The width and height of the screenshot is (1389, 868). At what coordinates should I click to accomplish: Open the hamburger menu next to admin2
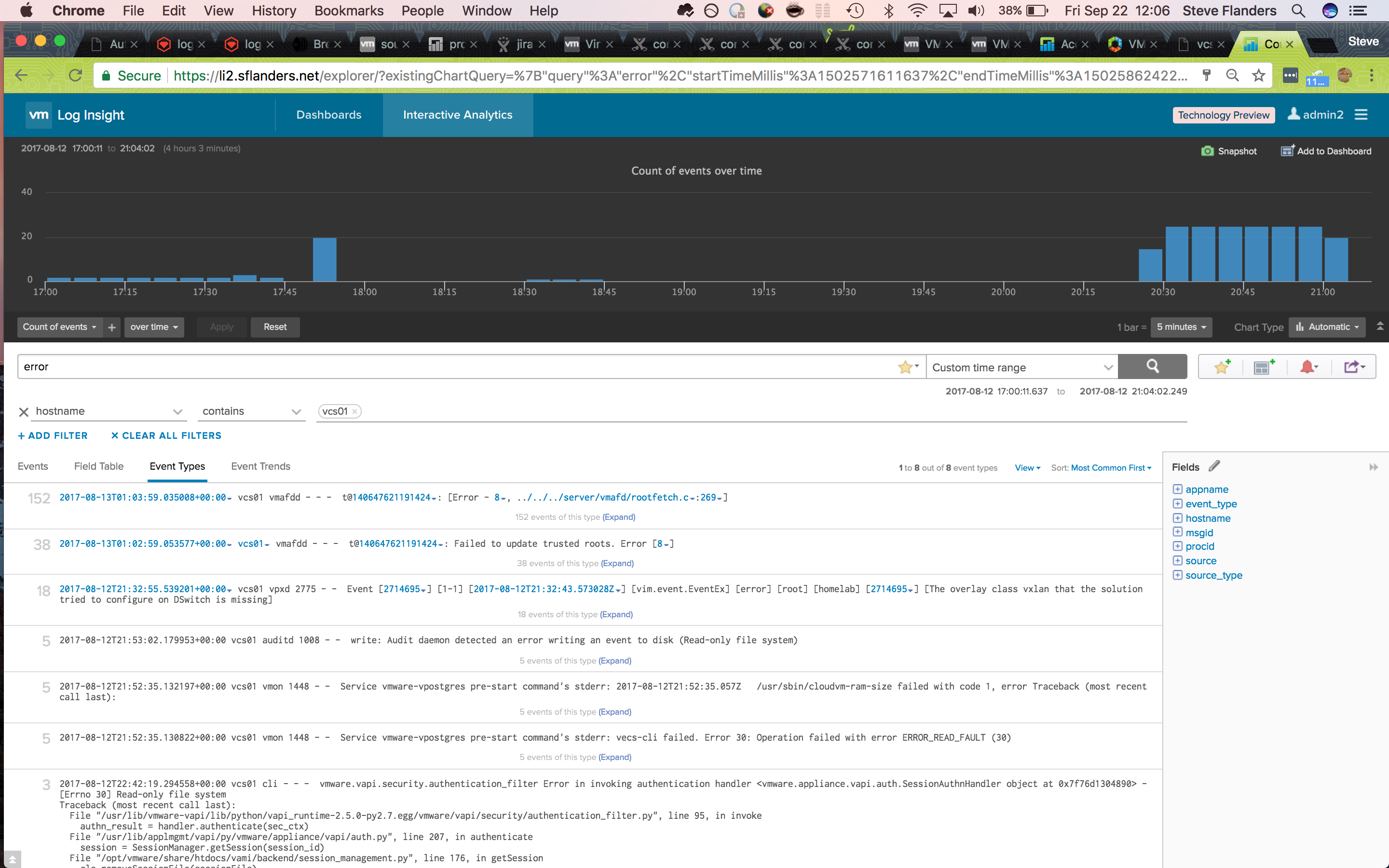coord(1361,115)
